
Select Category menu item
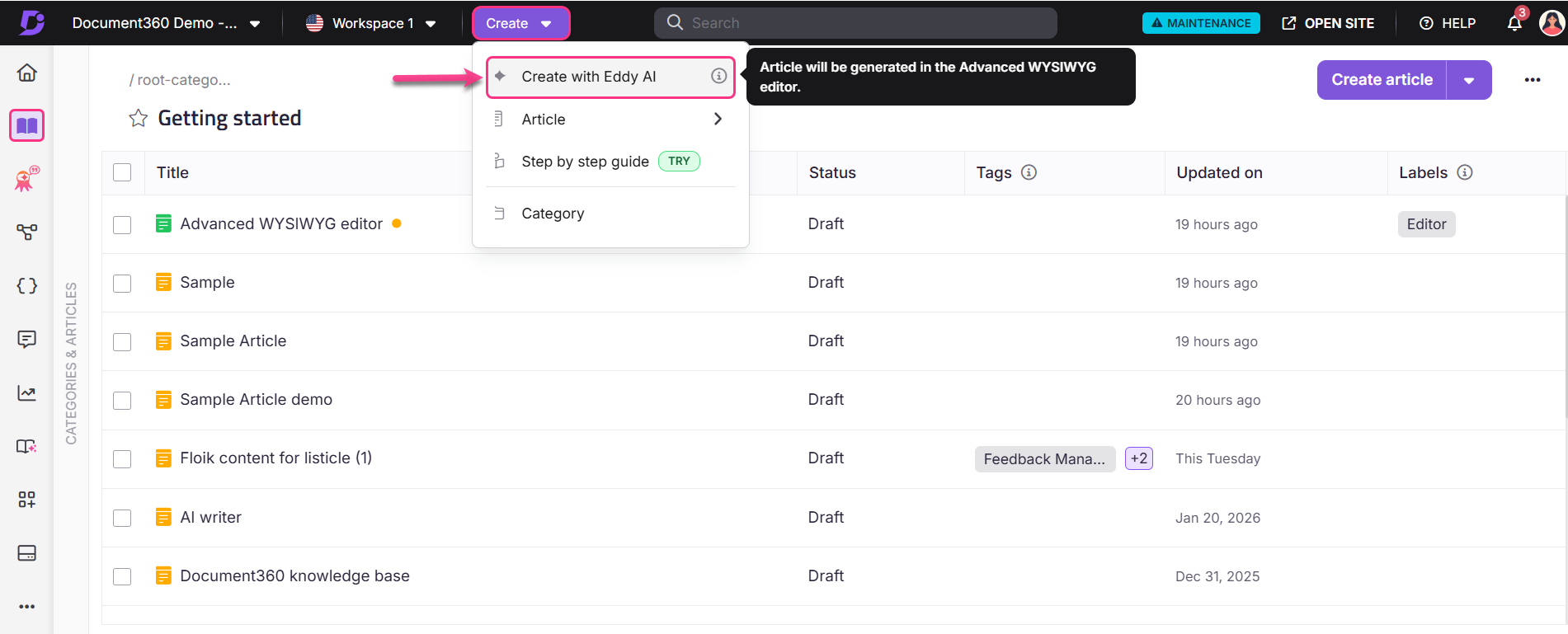610,214
